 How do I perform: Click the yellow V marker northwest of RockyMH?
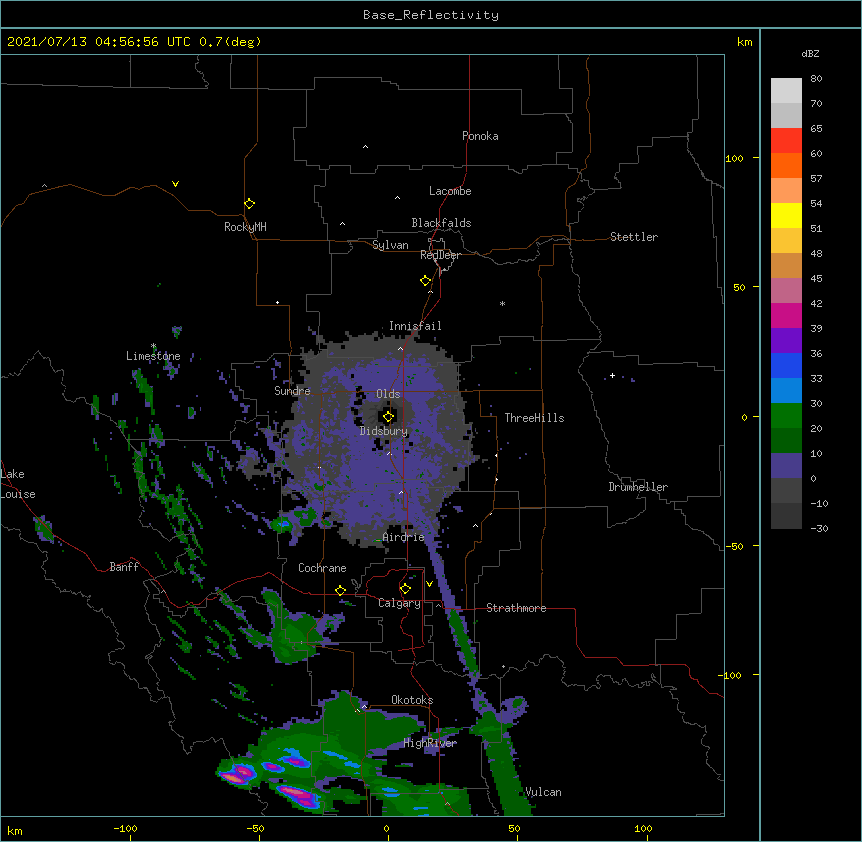pos(175,184)
